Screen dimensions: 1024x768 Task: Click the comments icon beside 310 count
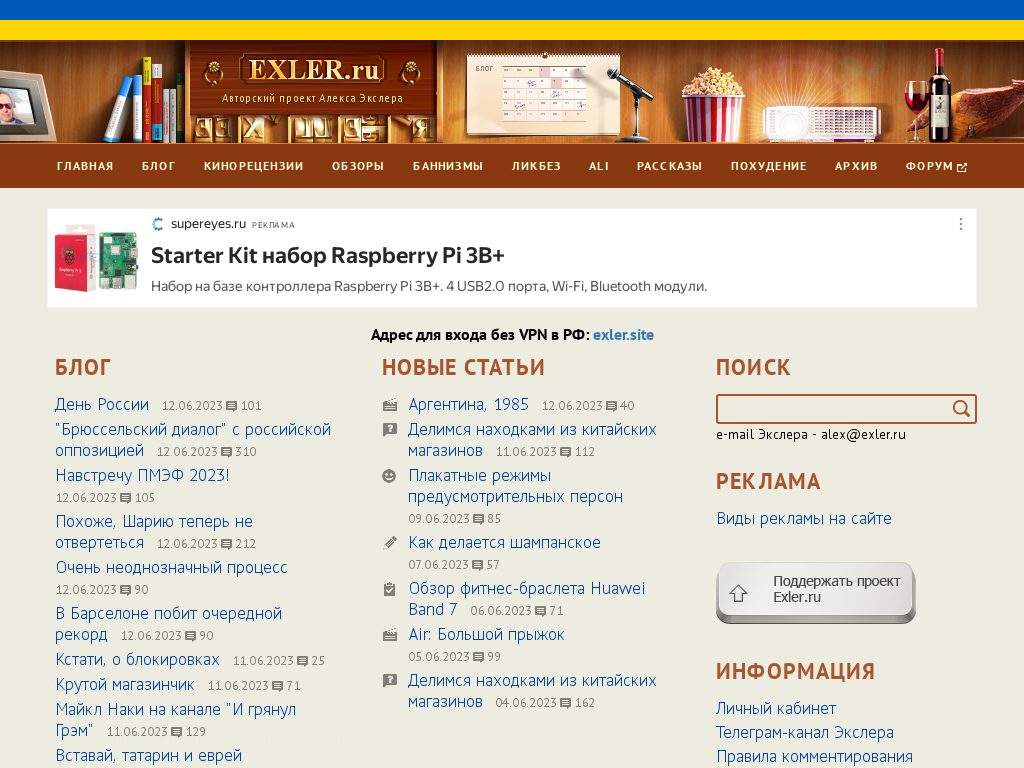(x=226, y=452)
